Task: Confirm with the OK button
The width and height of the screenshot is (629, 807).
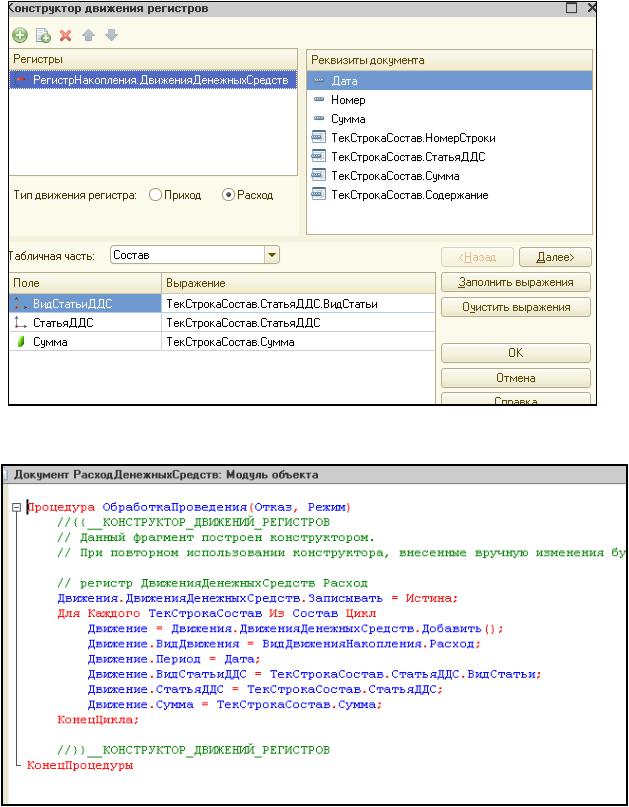Action: pyautogui.click(x=516, y=353)
